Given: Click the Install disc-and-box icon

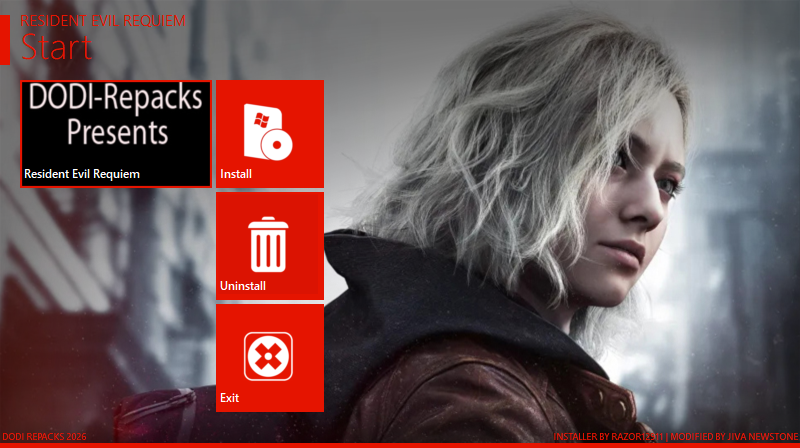Looking at the screenshot, I should (267, 131).
